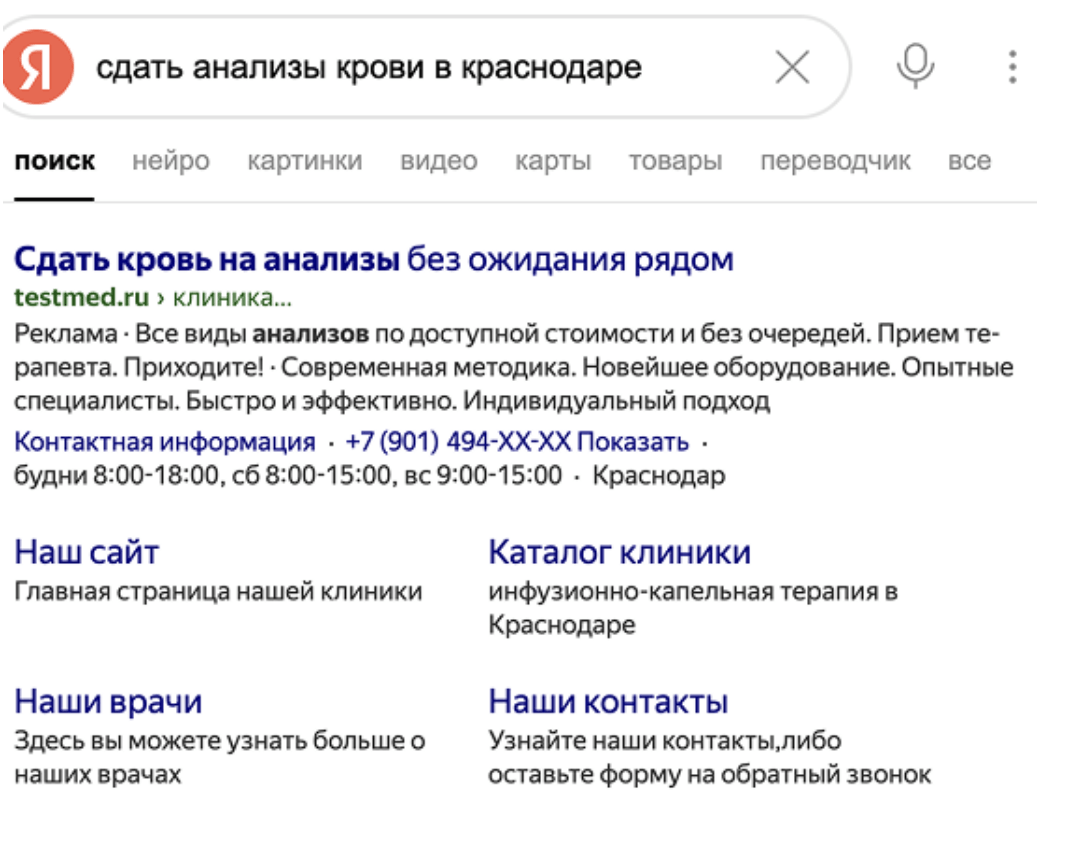Visit the testmed.ru site link
Viewport: 1074px width, 860px height.
[x=82, y=297]
